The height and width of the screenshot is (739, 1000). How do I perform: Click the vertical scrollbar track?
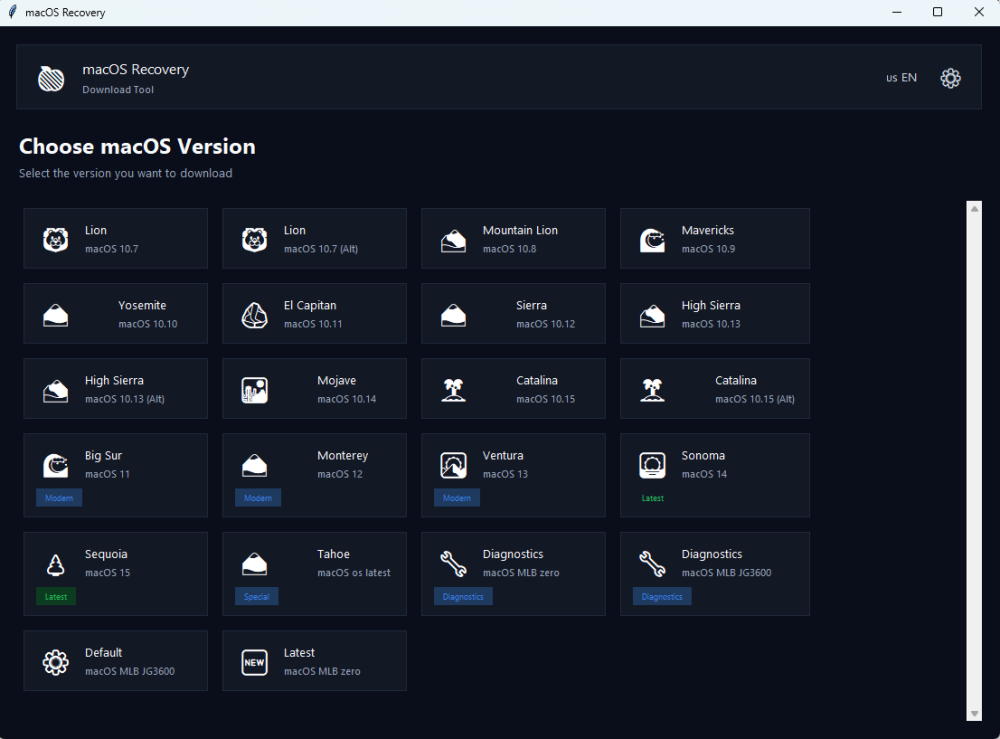coord(974,461)
